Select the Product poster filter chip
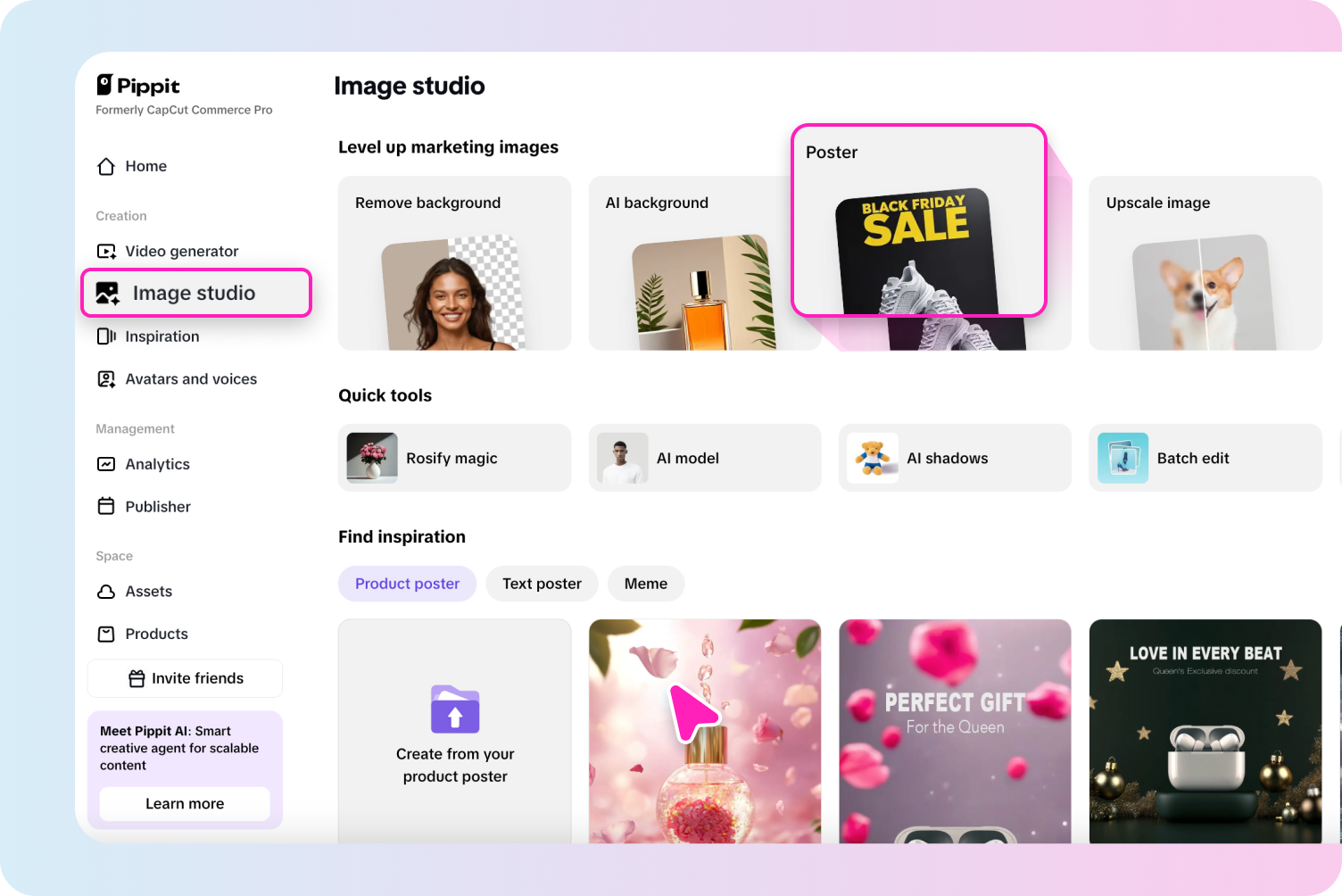The height and width of the screenshot is (896, 1342). click(407, 584)
